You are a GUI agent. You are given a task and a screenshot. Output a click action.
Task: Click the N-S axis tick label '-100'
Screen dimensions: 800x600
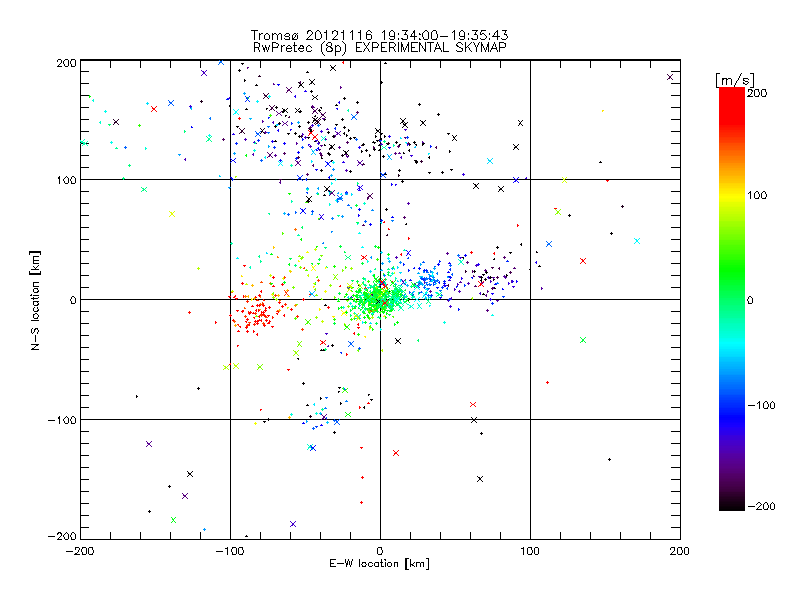click(x=62, y=420)
